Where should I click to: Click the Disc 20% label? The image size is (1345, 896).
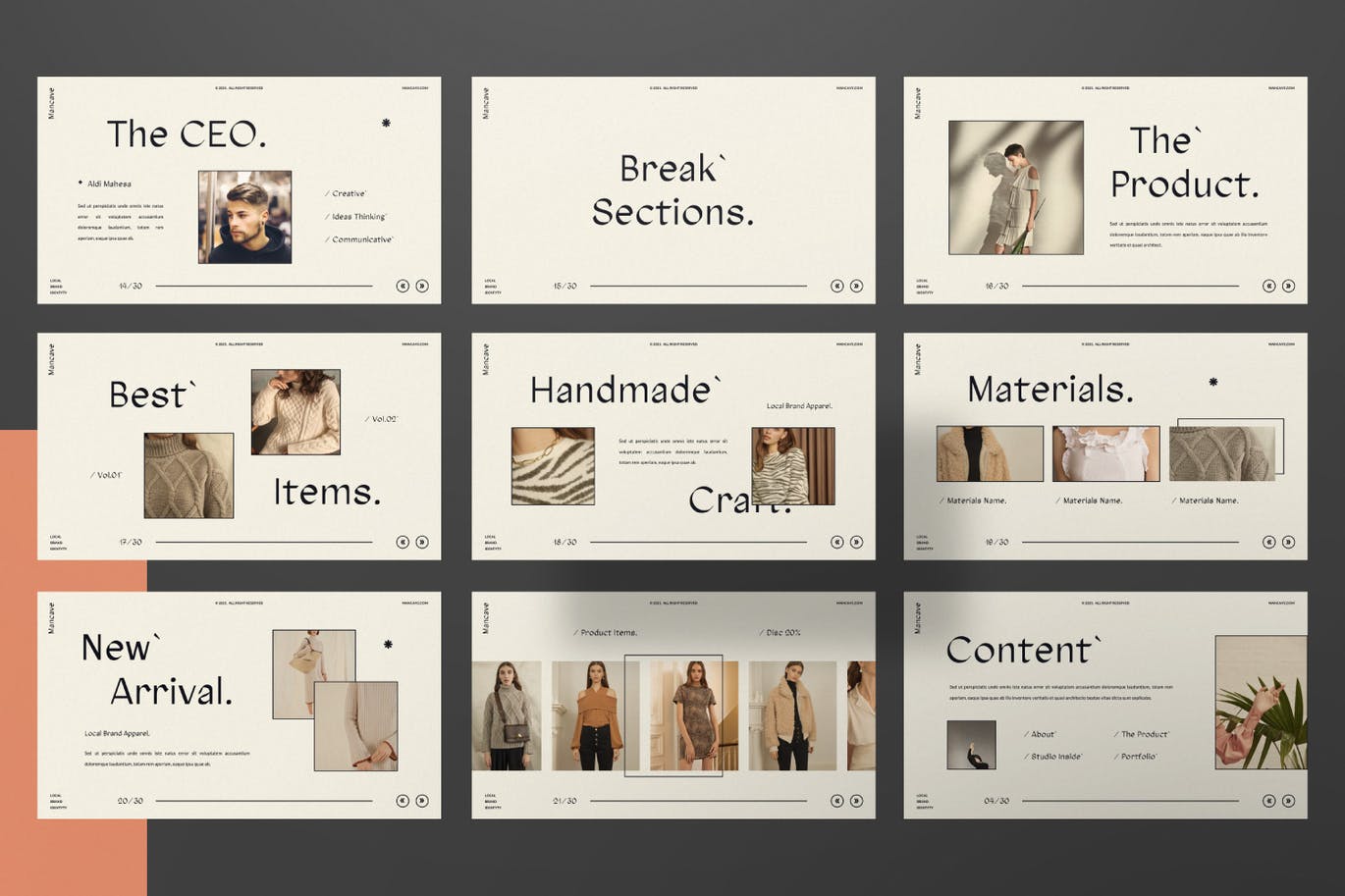click(781, 633)
